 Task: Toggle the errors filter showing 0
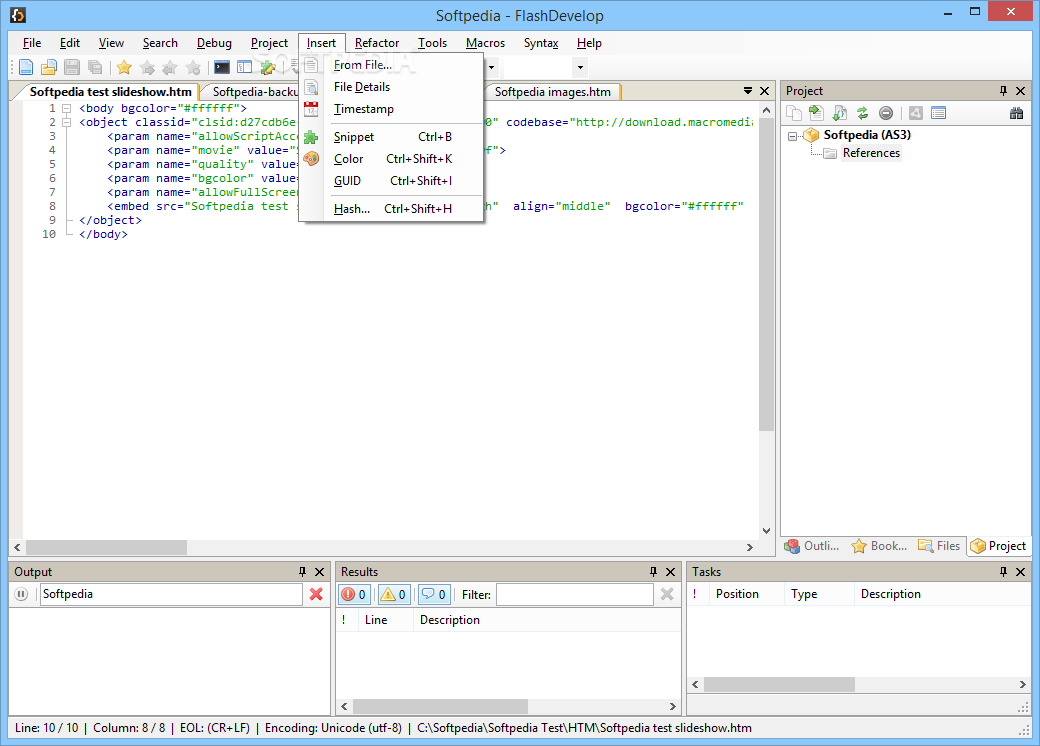tap(354, 594)
